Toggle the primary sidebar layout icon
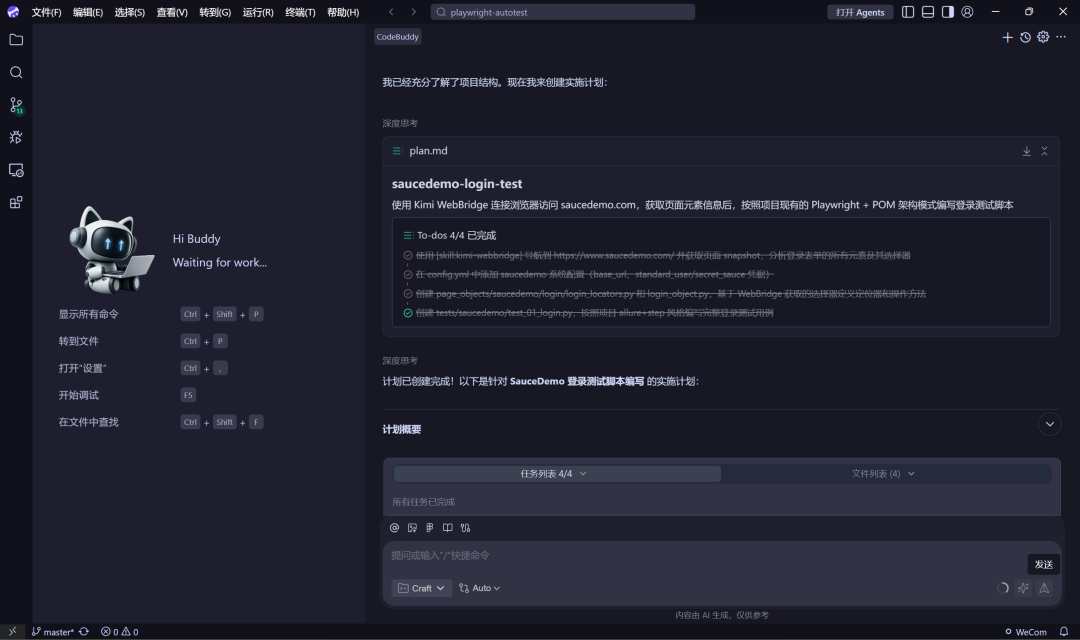 (908, 12)
